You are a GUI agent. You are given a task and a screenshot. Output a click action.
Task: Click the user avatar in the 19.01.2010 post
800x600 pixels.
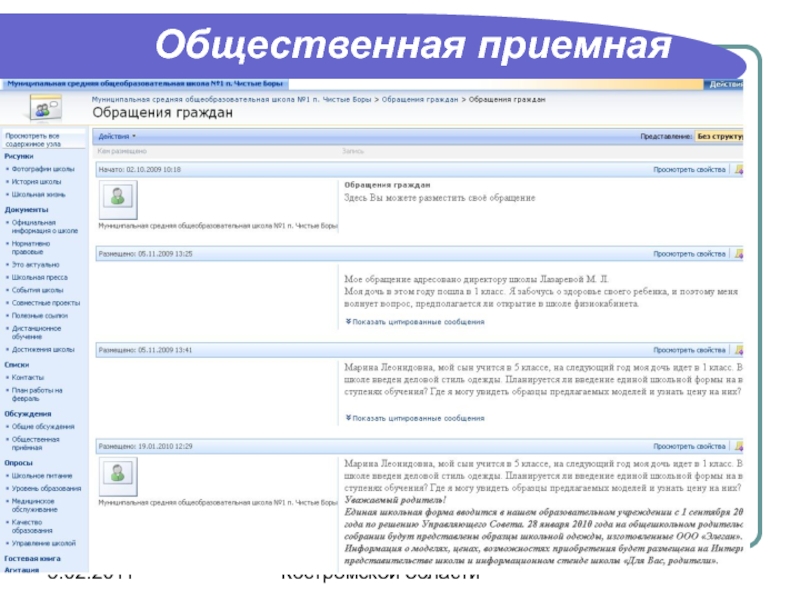pos(118,476)
